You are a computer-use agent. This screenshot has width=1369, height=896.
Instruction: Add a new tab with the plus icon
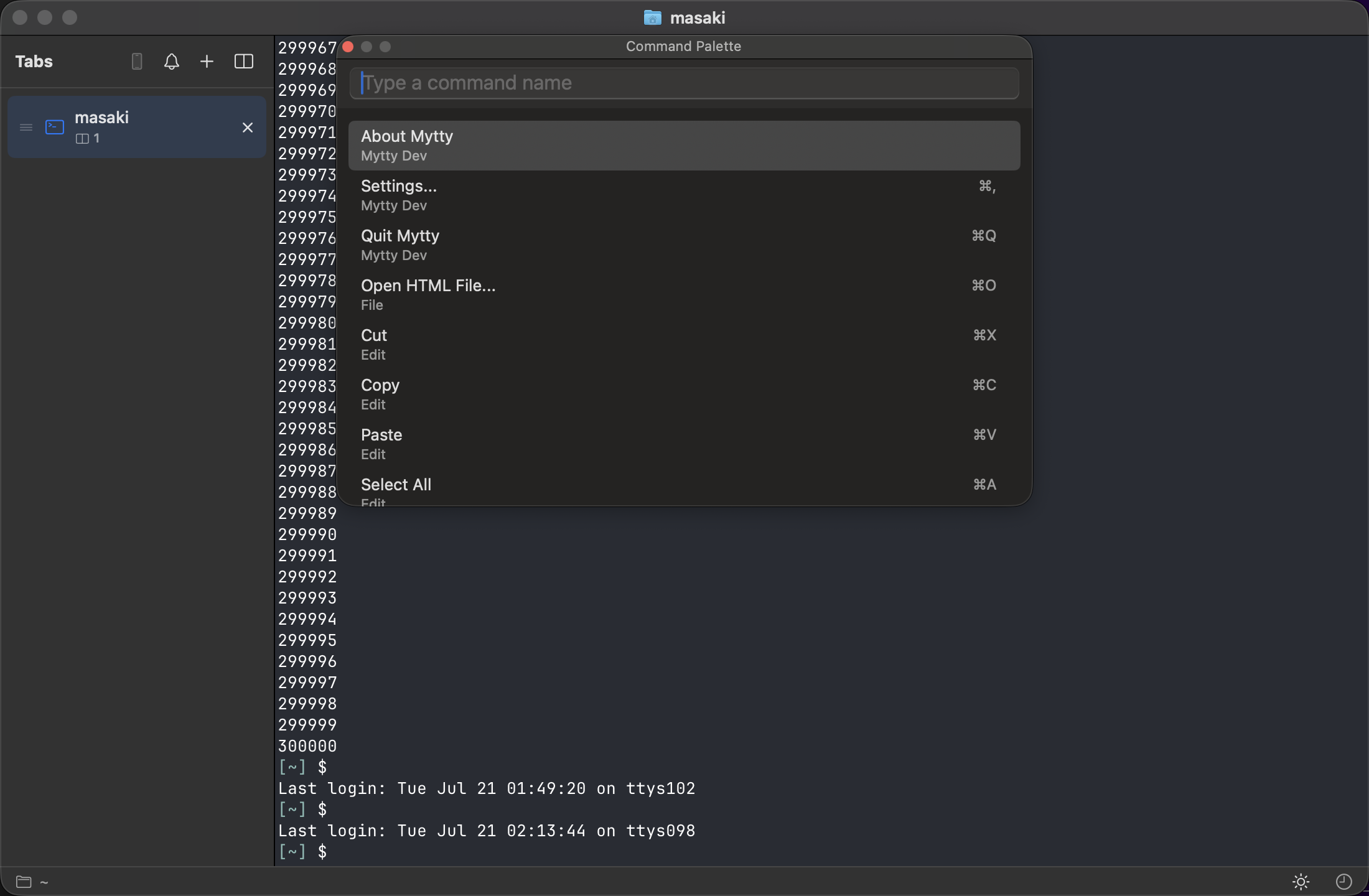(207, 61)
